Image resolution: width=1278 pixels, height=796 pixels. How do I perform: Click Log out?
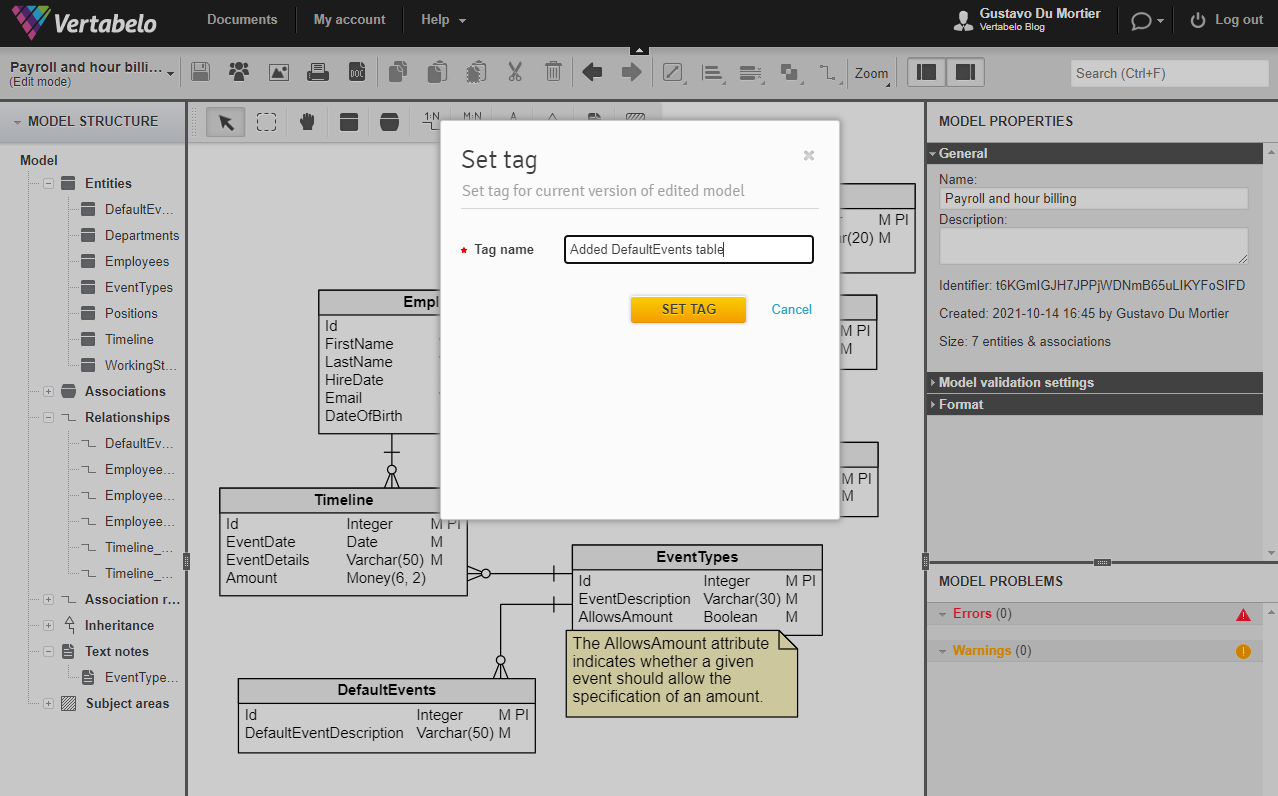[x=1239, y=20]
